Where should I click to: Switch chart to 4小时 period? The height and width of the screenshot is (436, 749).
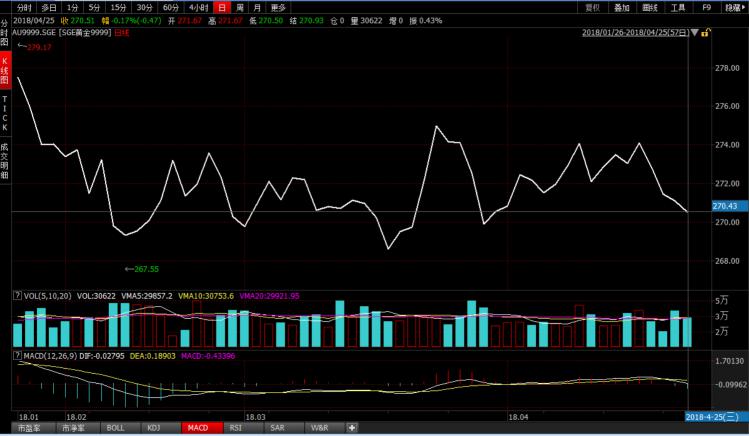click(198, 7)
